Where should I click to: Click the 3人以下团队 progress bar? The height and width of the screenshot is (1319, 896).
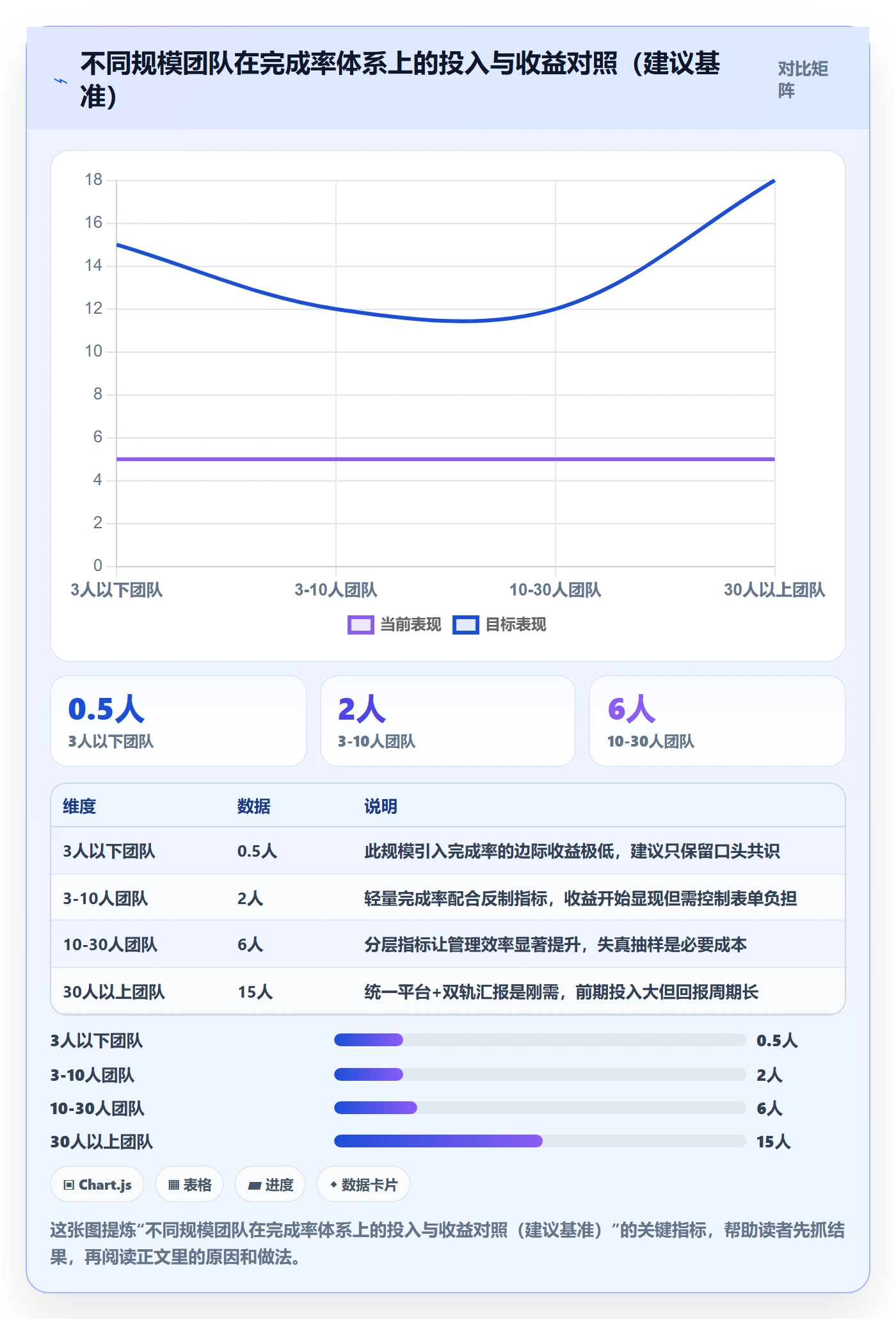click(x=540, y=1040)
